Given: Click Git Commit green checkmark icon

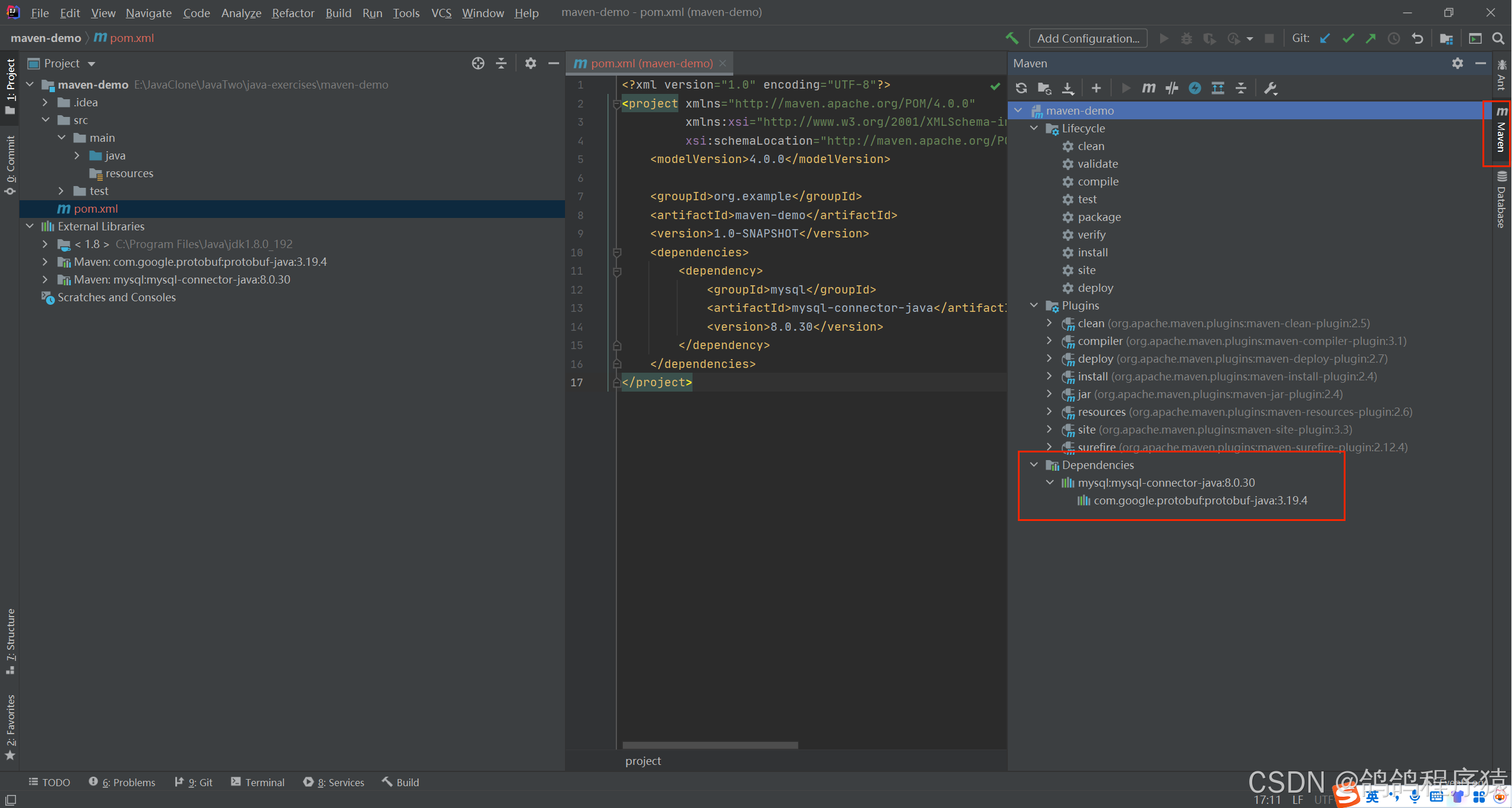Looking at the screenshot, I should (1348, 38).
